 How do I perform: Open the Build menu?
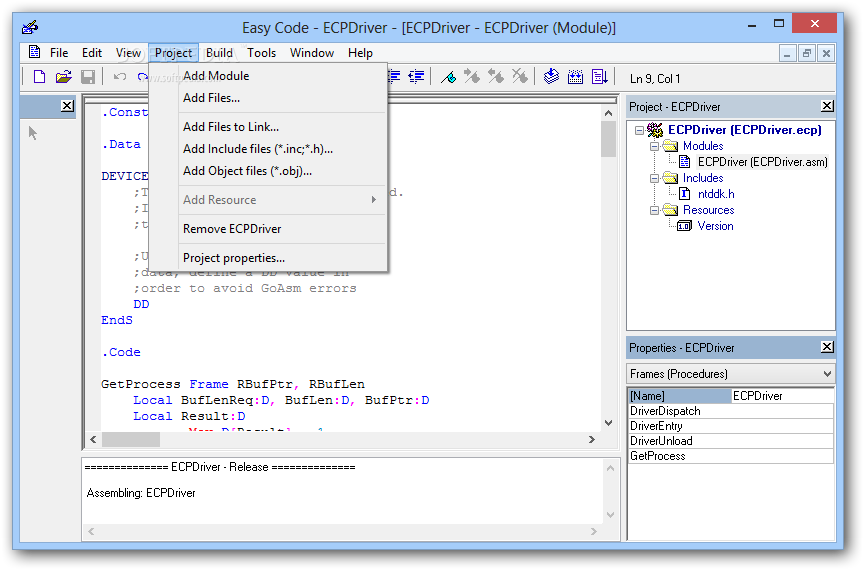219,53
